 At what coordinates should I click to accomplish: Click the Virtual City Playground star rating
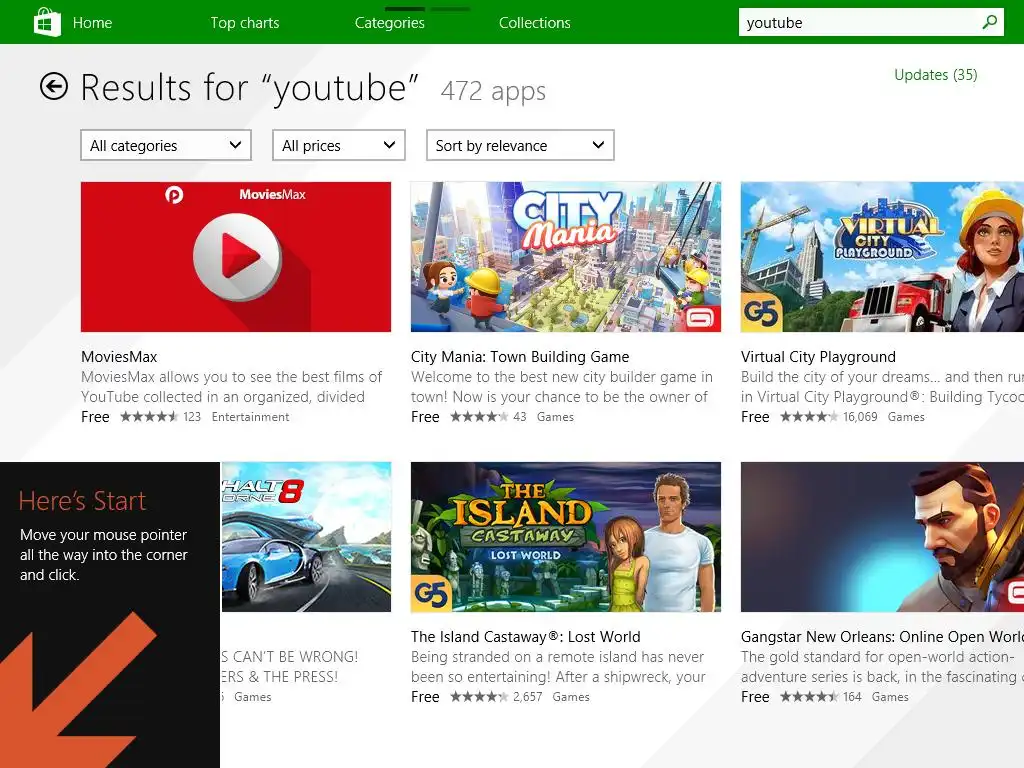[808, 417]
